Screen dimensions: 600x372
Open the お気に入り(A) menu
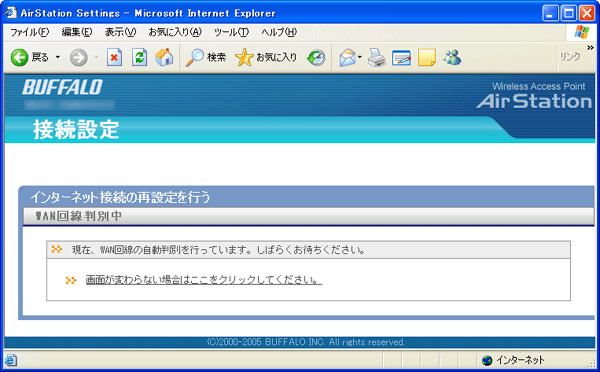(x=175, y=32)
